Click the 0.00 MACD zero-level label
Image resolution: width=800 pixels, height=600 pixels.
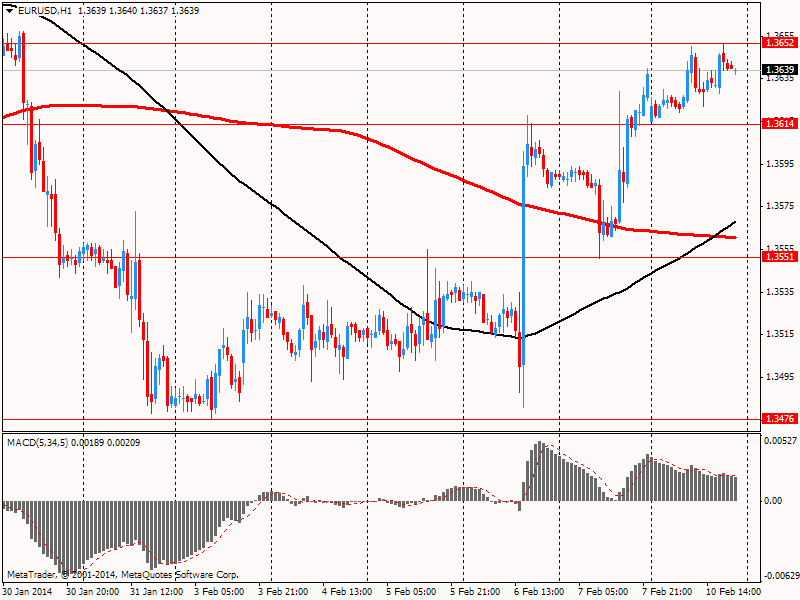click(773, 501)
